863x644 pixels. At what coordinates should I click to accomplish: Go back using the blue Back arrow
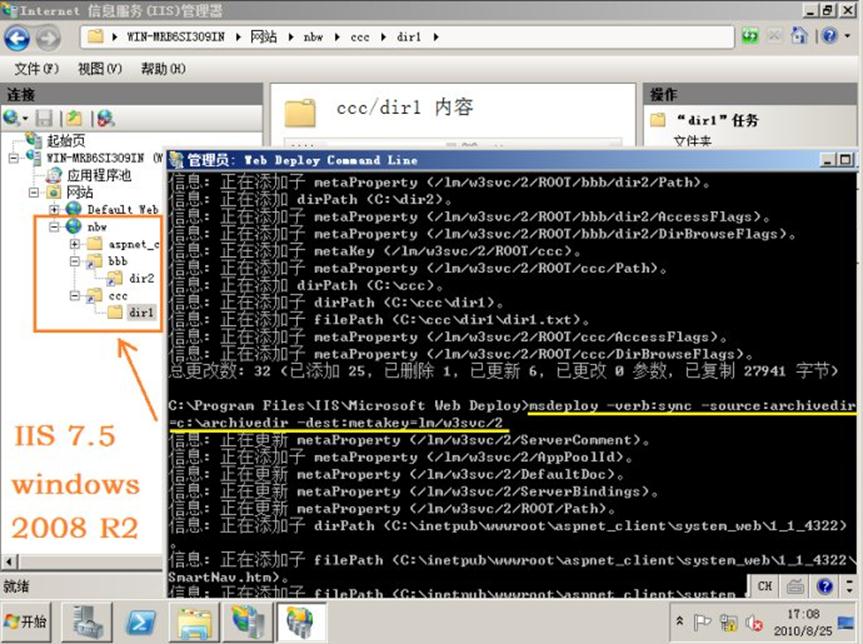pyautogui.click(x=17, y=39)
